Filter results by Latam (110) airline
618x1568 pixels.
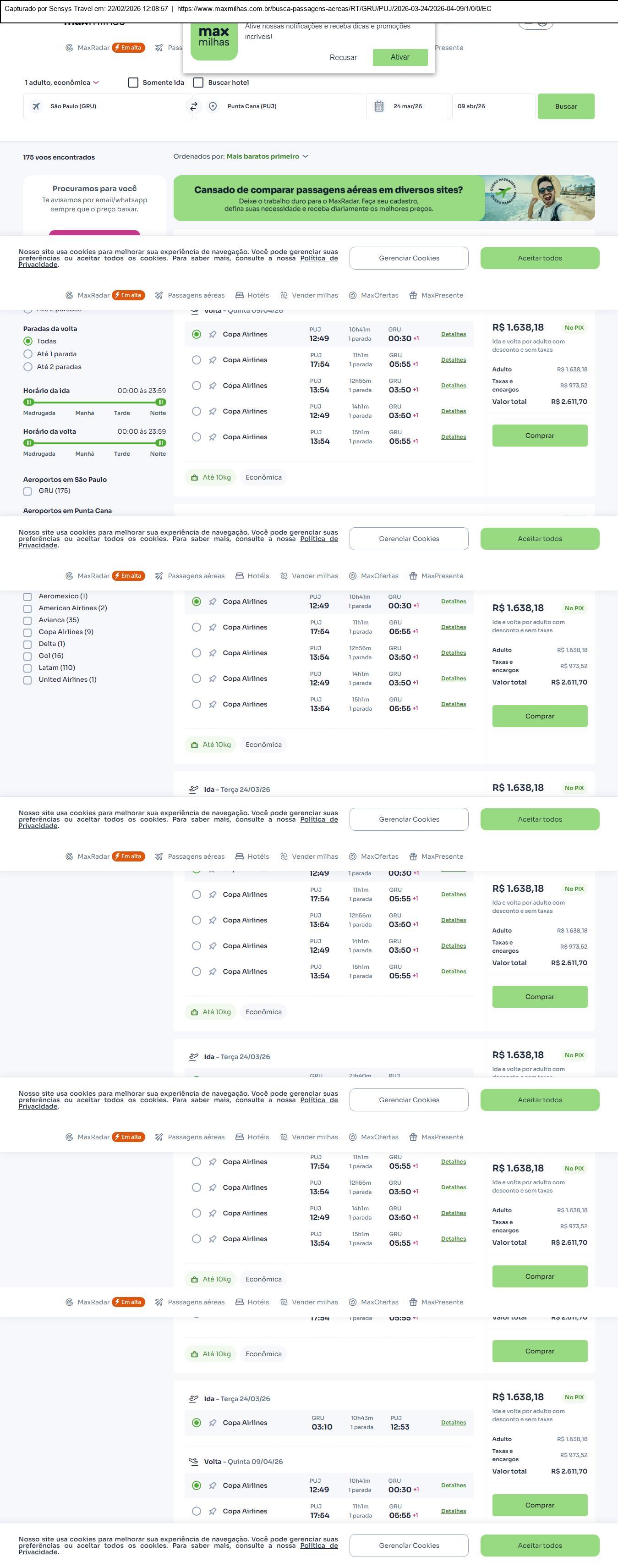(27, 668)
